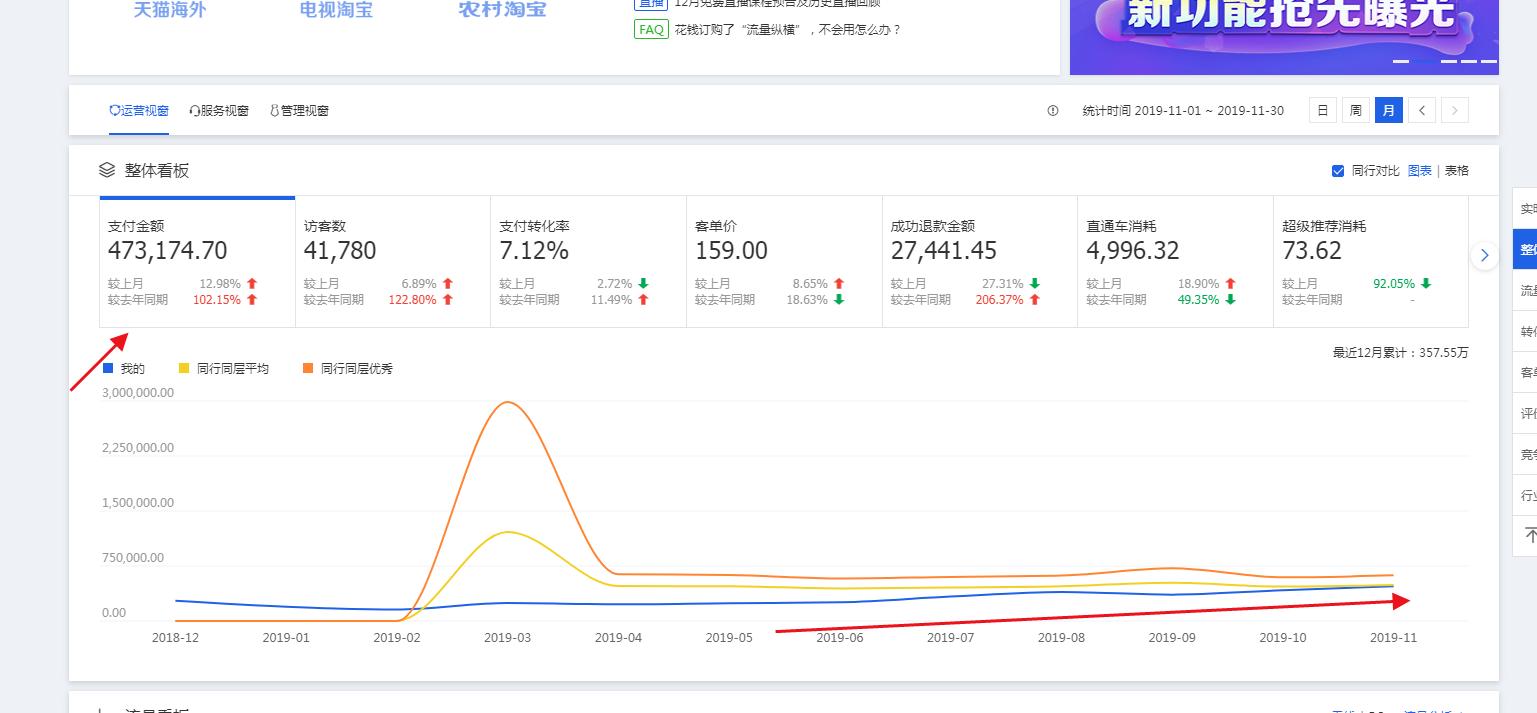This screenshot has height=713, width=1537.
Task: Switch statistics period to 周
Action: (1355, 111)
